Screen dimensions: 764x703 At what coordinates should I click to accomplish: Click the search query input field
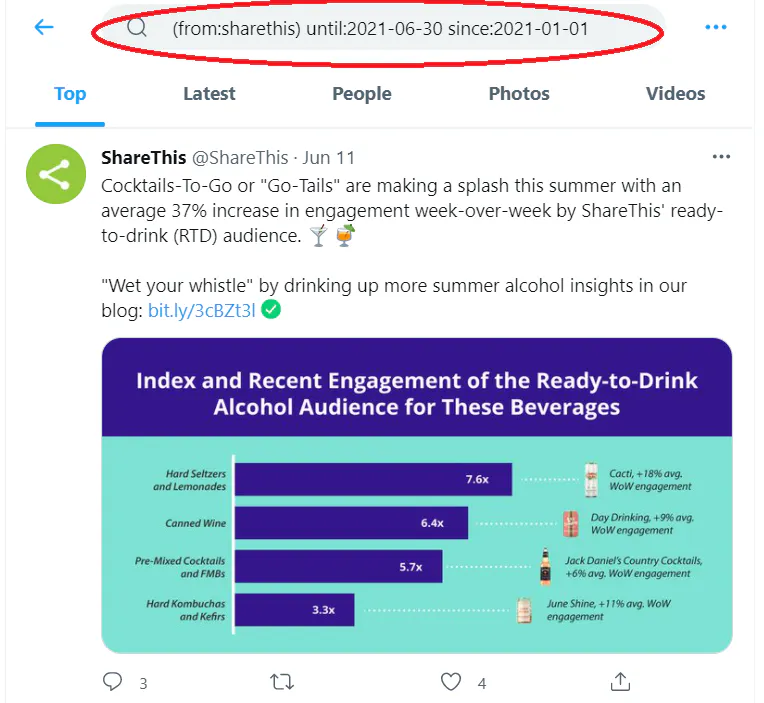380,29
